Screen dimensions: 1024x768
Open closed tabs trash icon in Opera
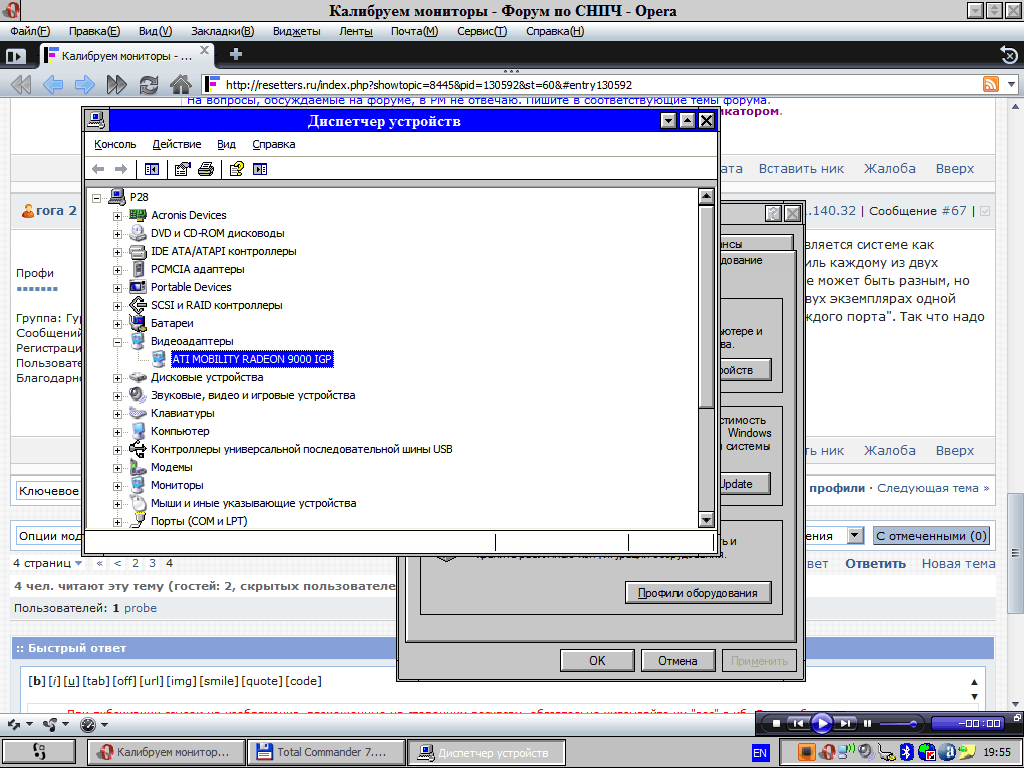pyautogui.click(x=1008, y=56)
